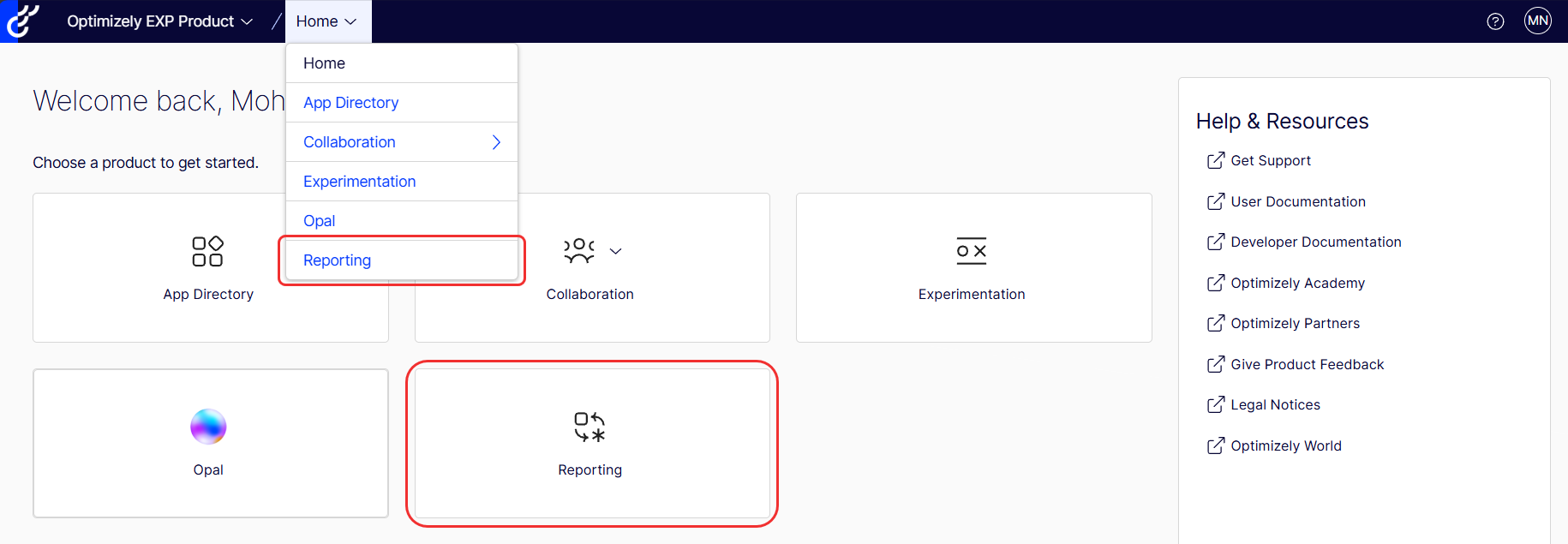Open the Reporting product card
The height and width of the screenshot is (544, 1568).
(x=592, y=443)
